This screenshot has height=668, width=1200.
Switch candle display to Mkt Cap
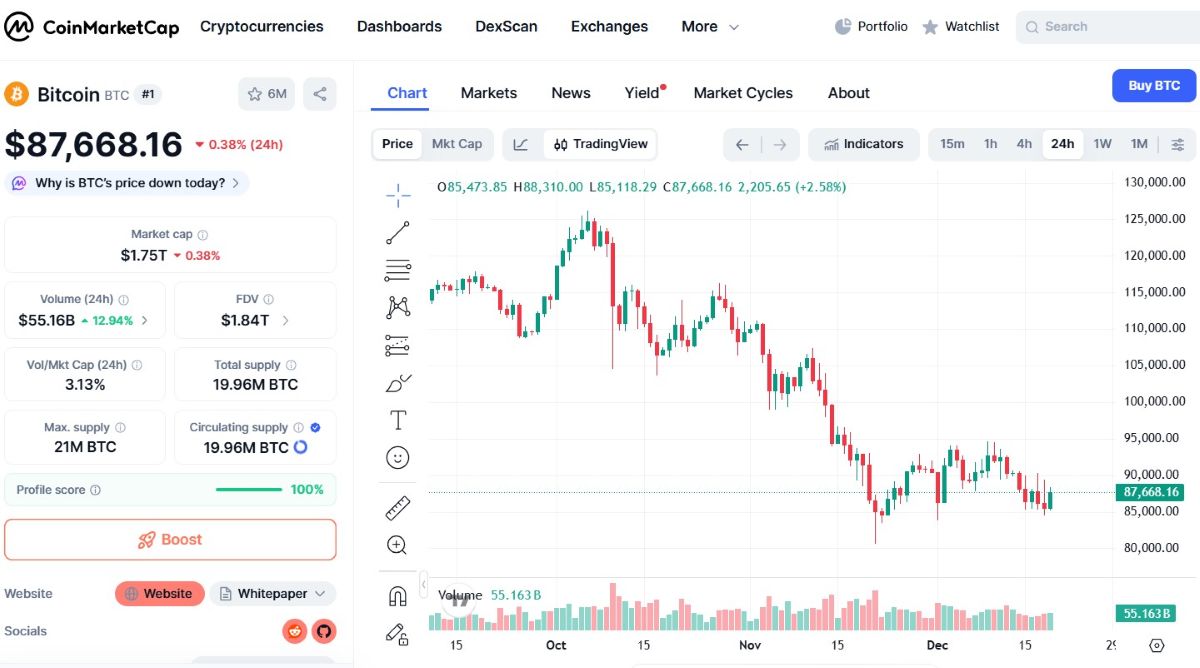point(457,143)
